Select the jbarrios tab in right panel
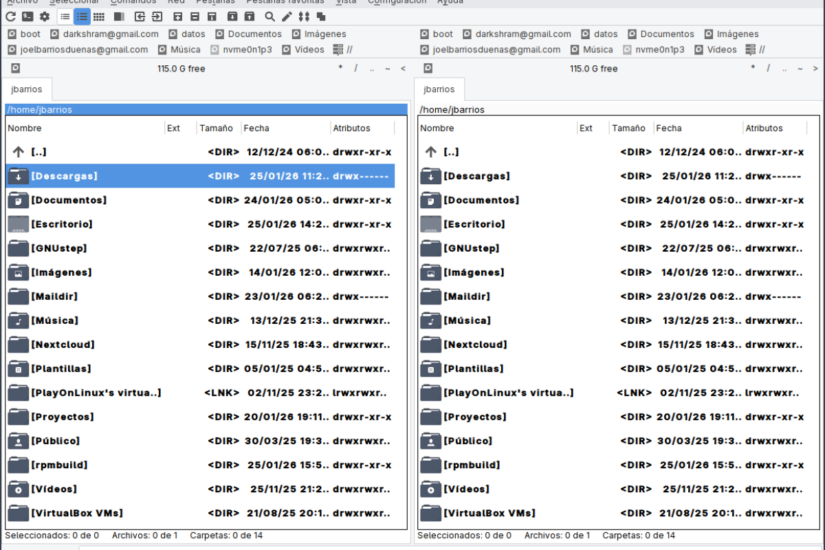Viewport: 825px width, 550px height. click(x=439, y=89)
